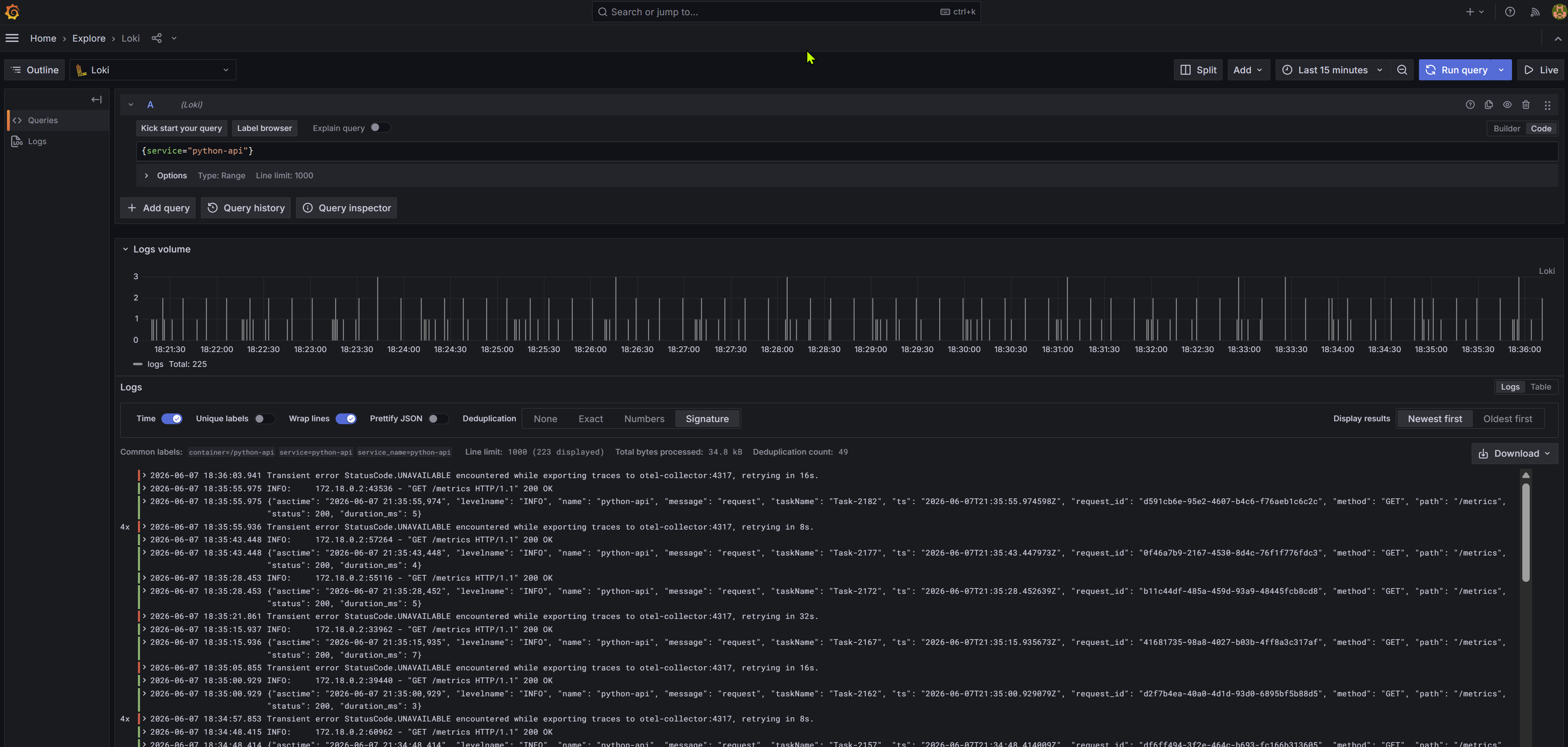
Task: Grab the query A drag handle icon
Action: pos(1547,105)
